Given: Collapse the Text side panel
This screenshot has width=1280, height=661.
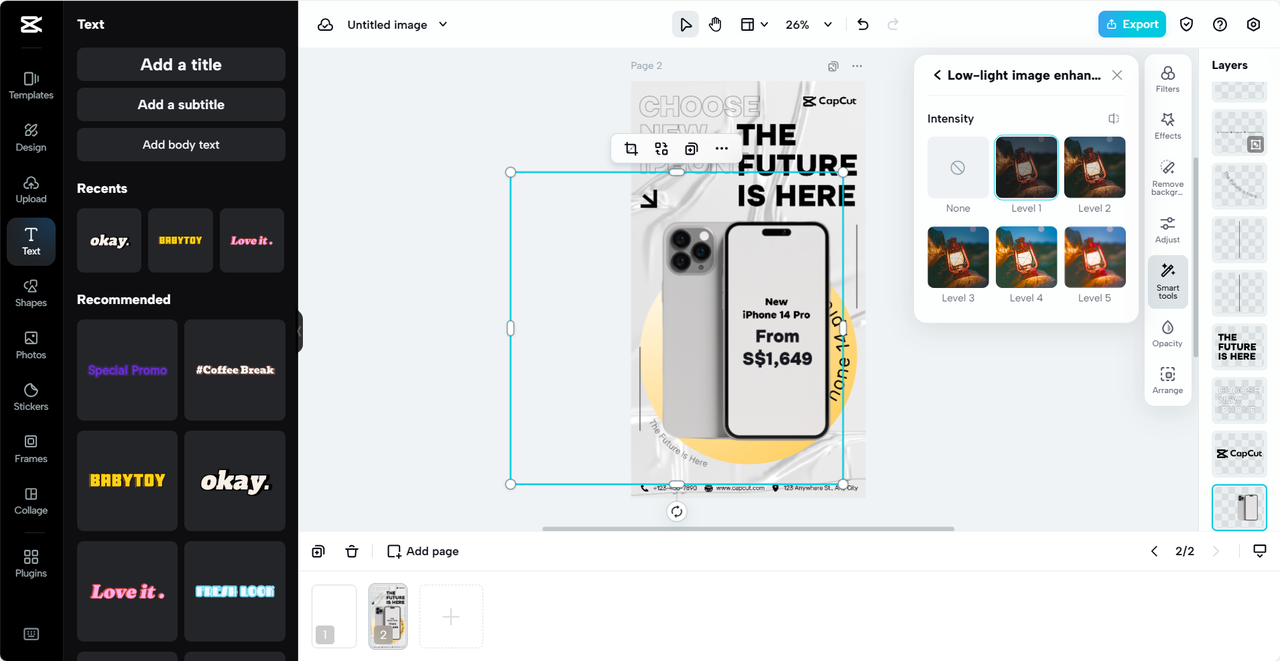Looking at the screenshot, I should [x=299, y=332].
